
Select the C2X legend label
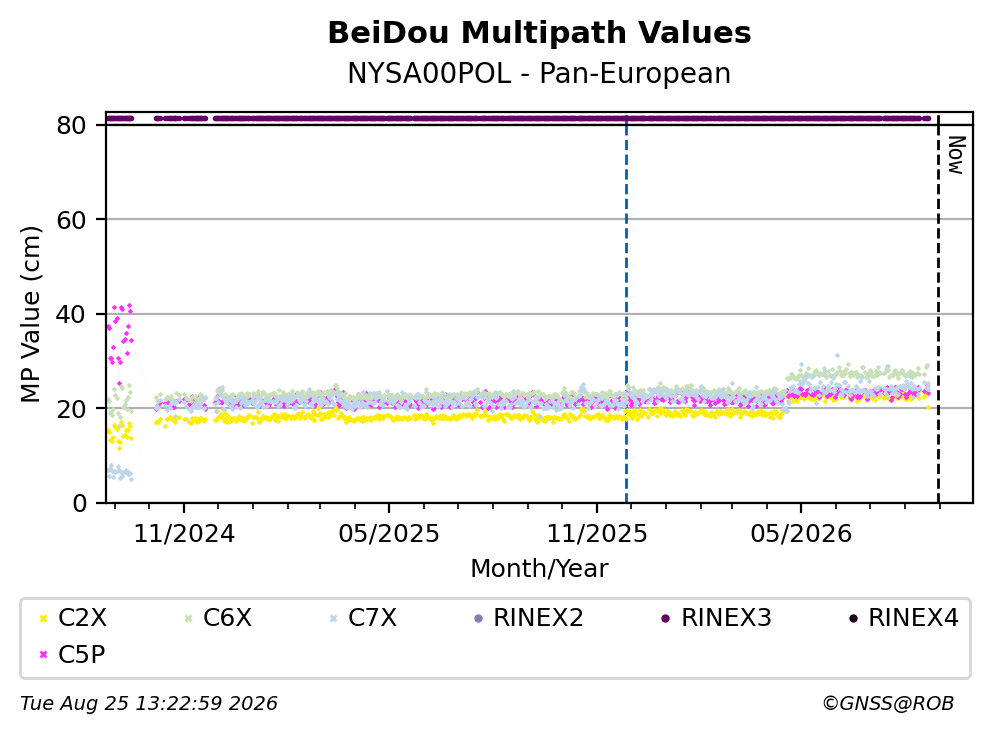tap(82, 618)
